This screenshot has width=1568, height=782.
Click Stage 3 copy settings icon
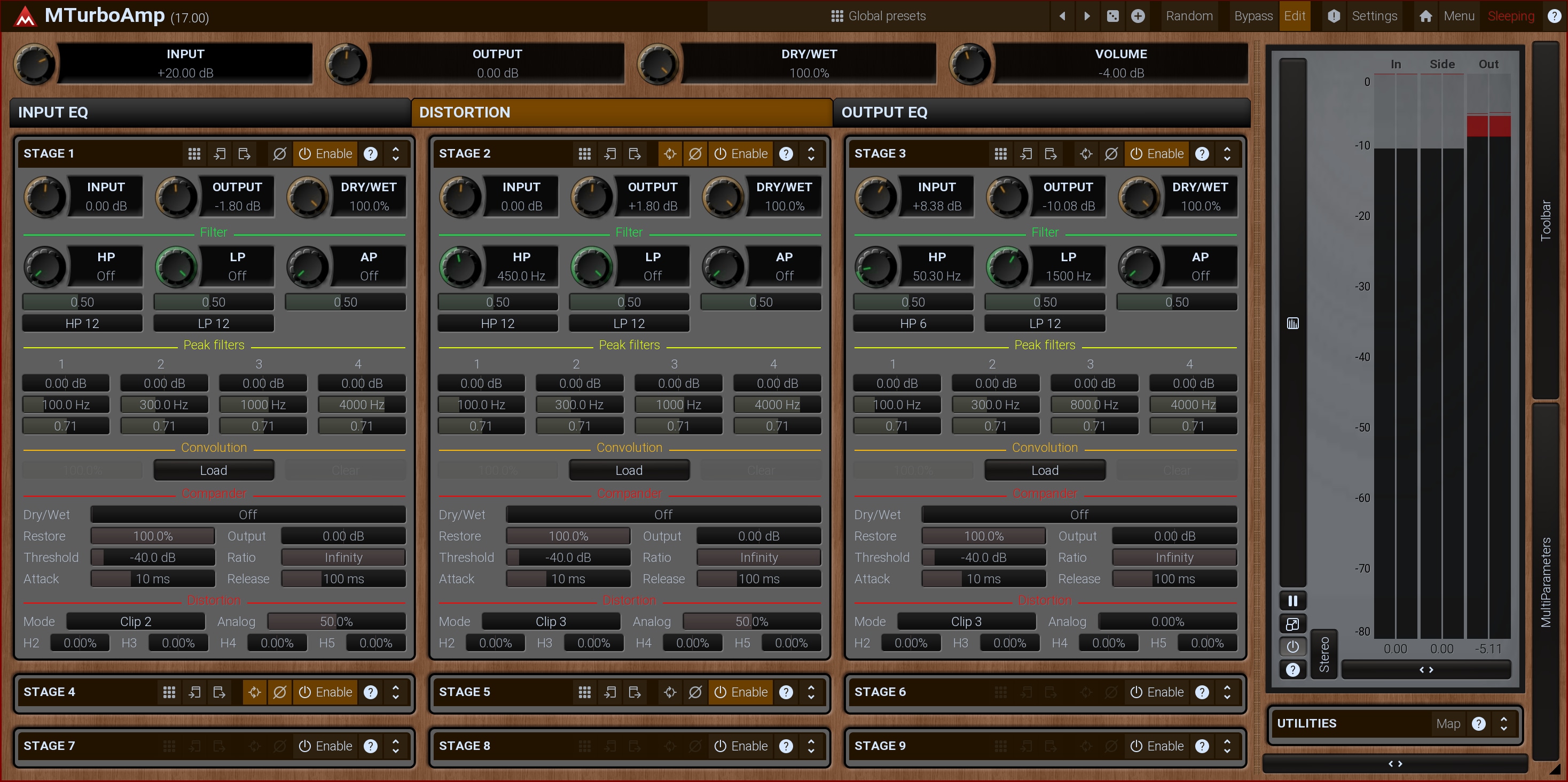1025,154
